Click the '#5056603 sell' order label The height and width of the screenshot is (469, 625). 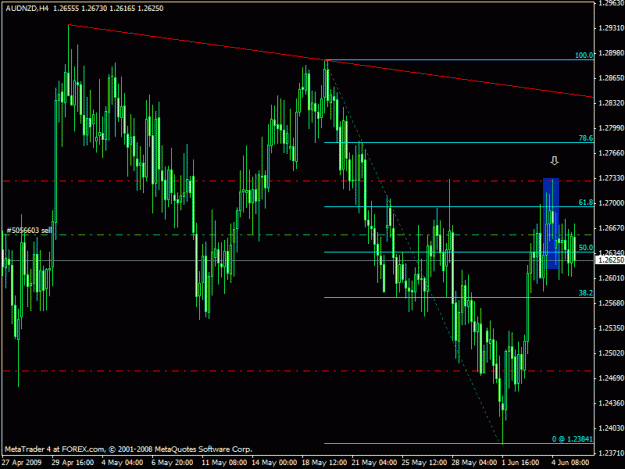(29, 231)
